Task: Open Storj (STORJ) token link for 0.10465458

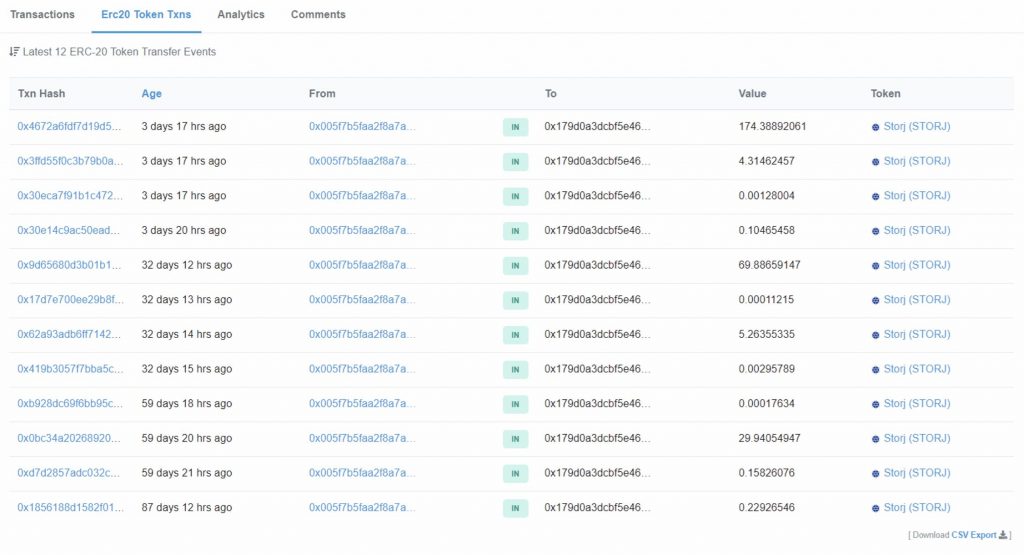Action: click(x=916, y=231)
